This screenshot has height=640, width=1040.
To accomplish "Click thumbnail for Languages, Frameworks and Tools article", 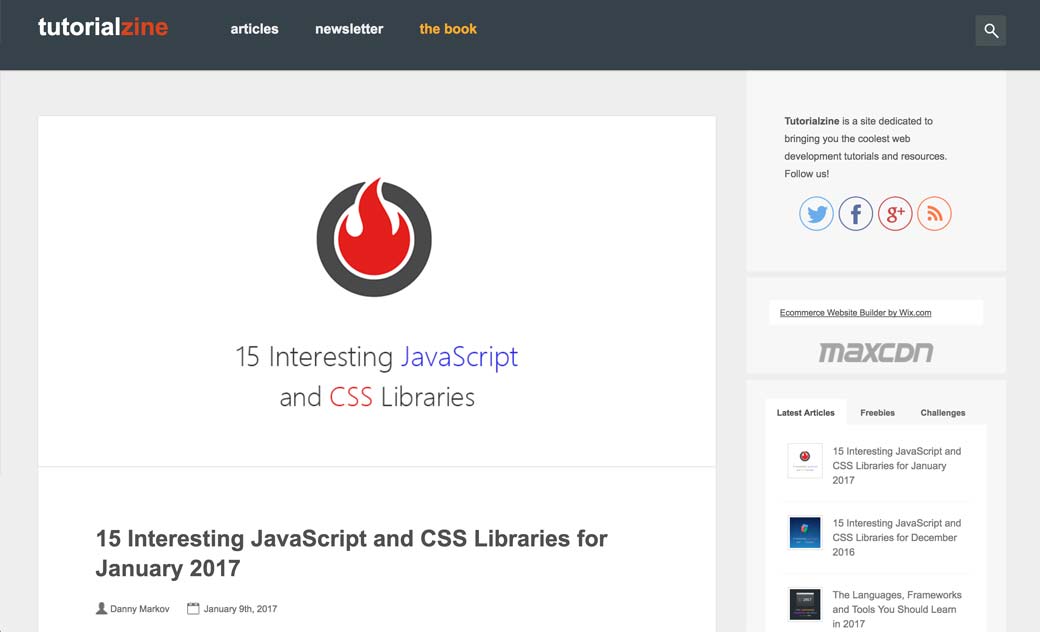I will coord(805,605).
